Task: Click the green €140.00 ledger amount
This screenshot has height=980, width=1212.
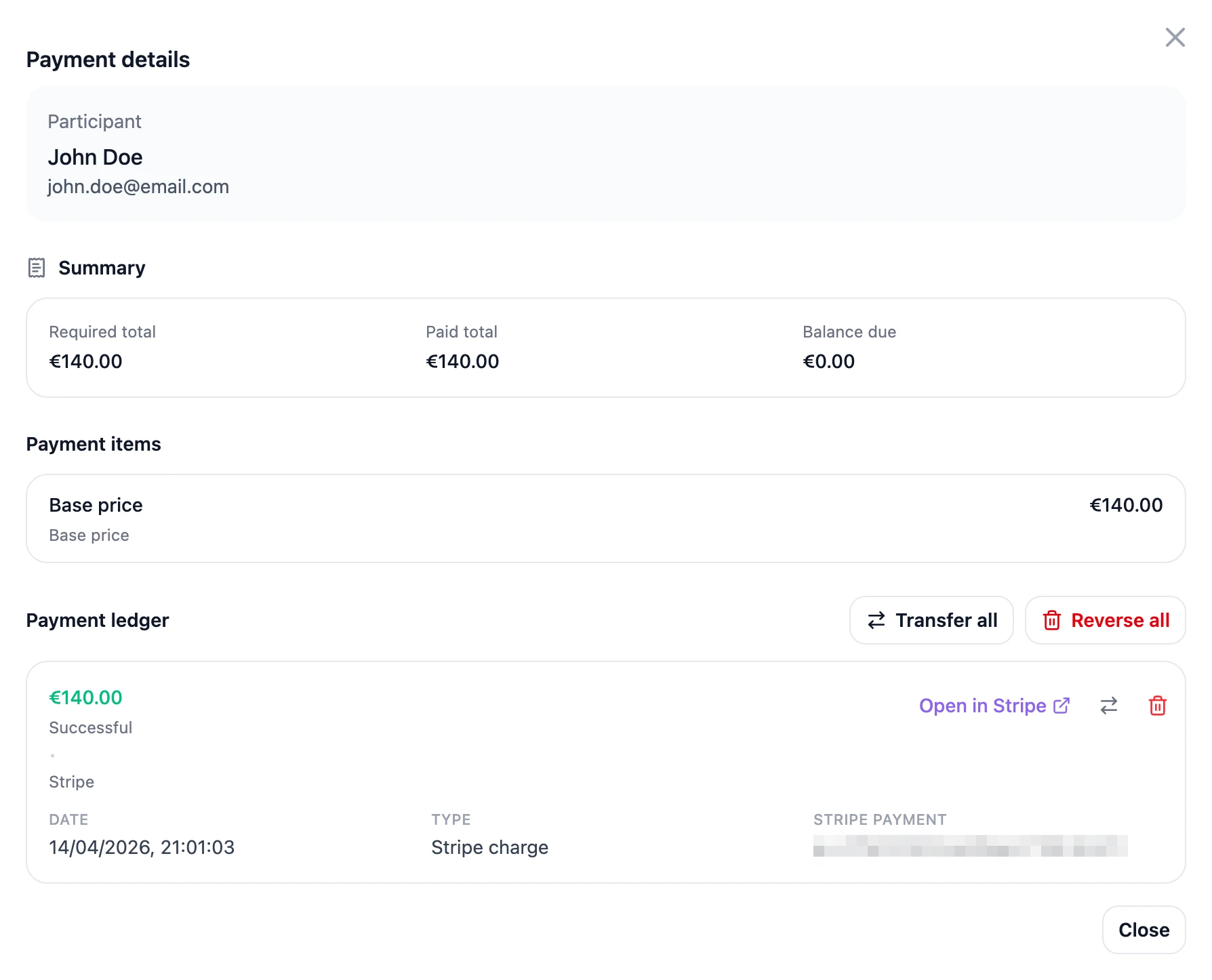Action: (85, 697)
